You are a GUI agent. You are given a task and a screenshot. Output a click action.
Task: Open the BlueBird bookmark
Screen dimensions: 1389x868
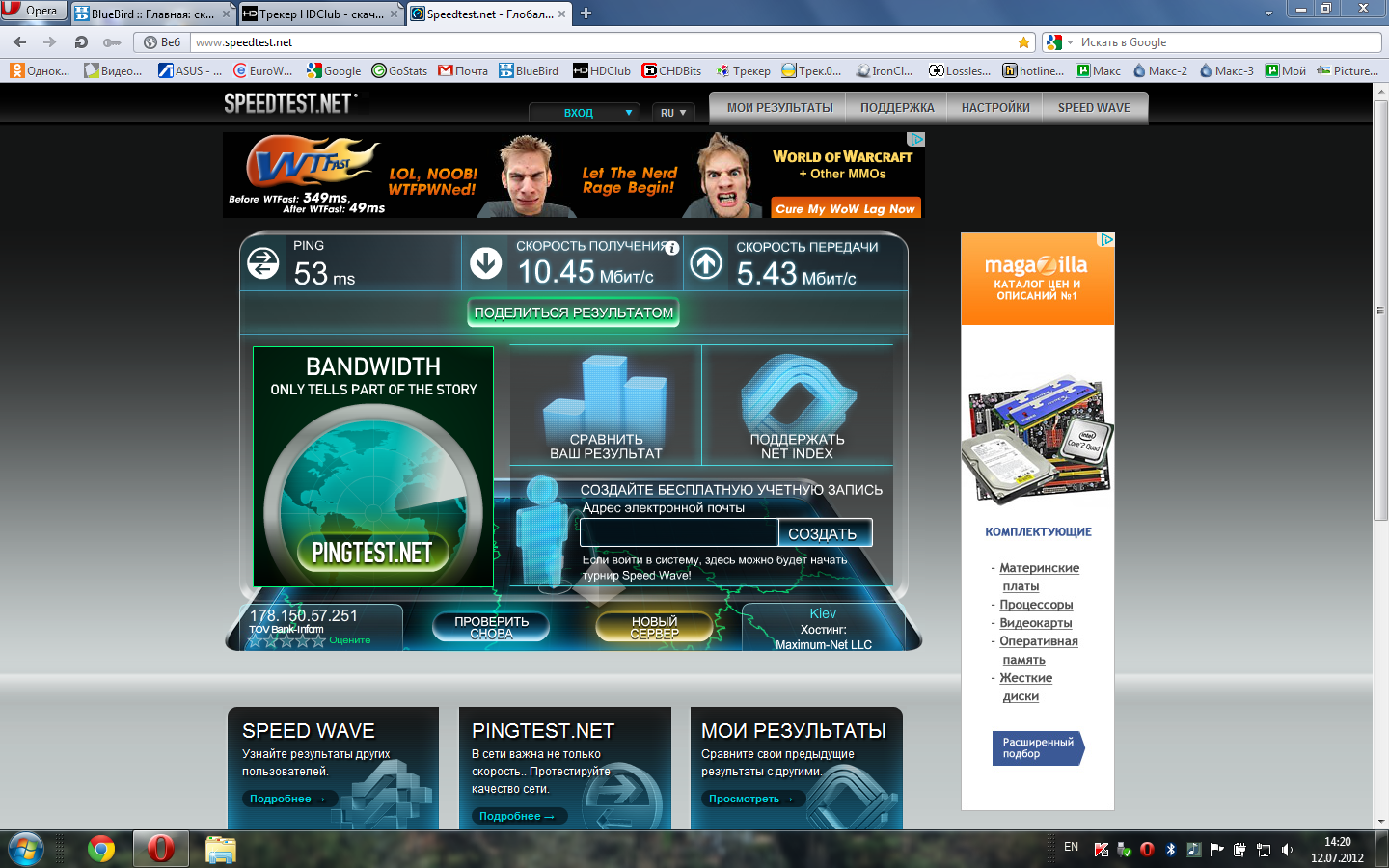(x=529, y=70)
